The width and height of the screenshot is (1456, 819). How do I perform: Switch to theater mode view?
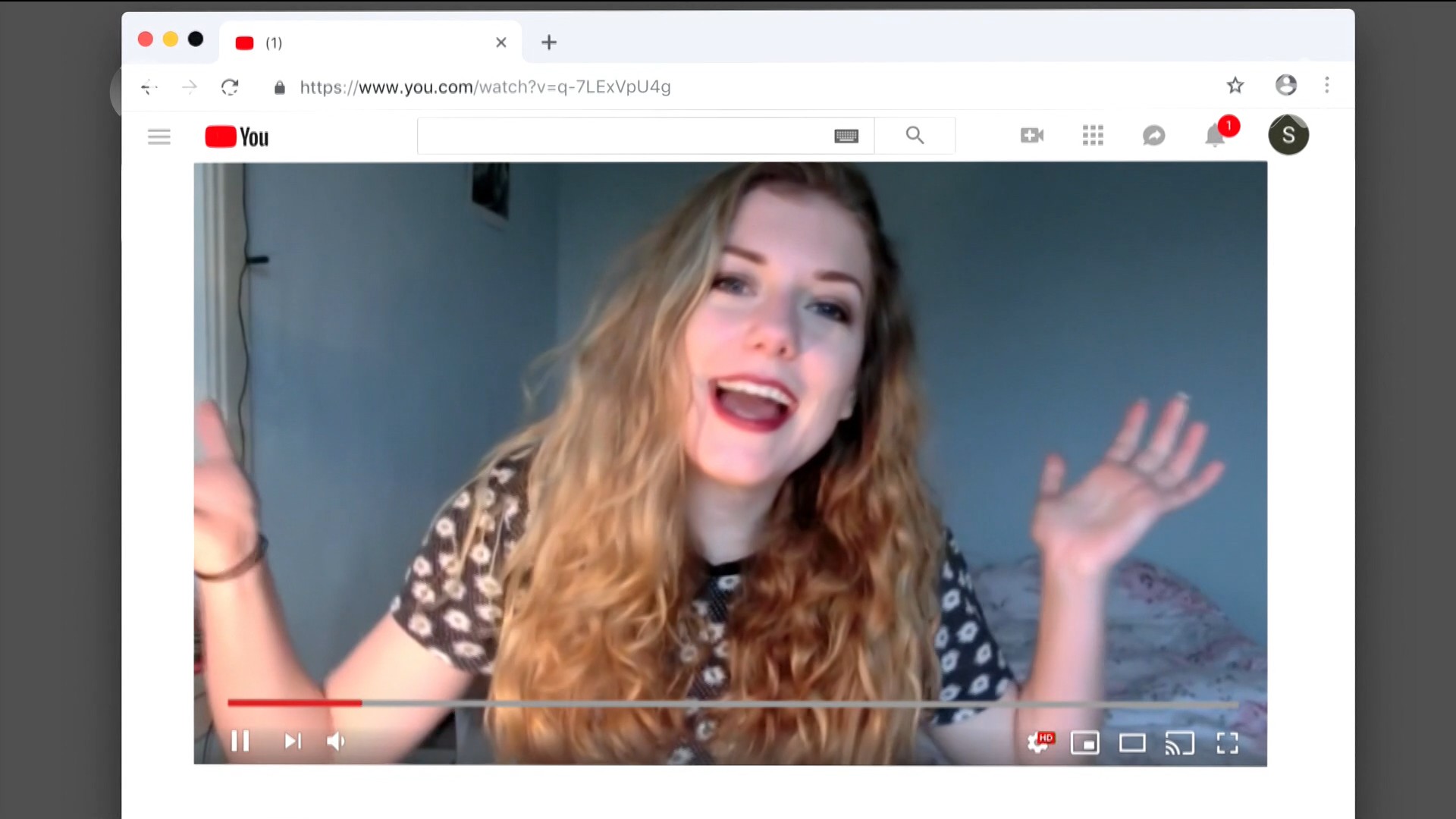pyautogui.click(x=1132, y=743)
